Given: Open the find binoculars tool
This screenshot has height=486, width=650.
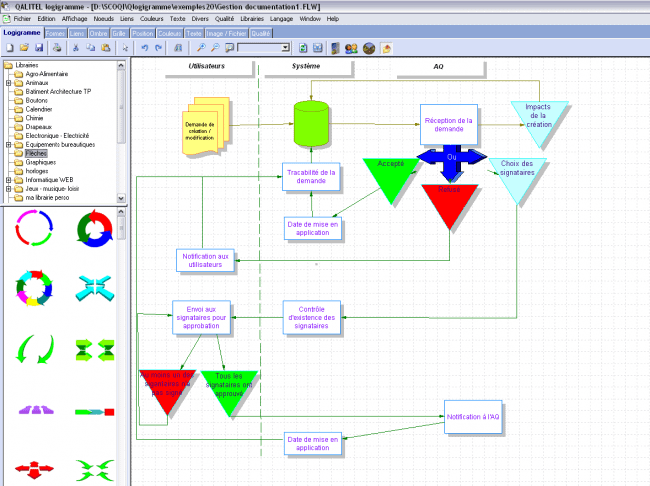Looking at the screenshot, I should click(x=178, y=48).
